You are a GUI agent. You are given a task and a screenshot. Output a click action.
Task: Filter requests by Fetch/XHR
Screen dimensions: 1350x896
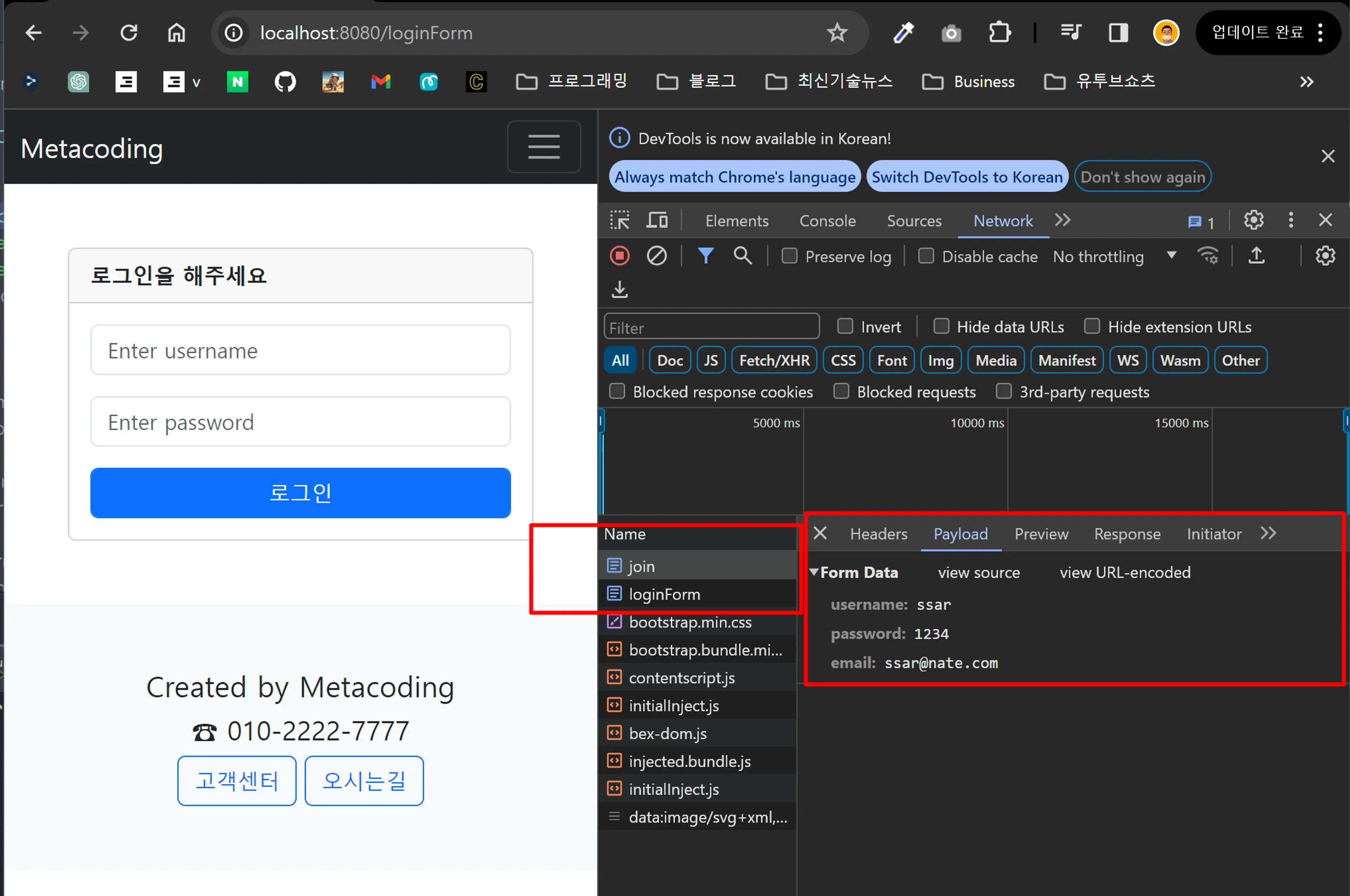tap(774, 360)
